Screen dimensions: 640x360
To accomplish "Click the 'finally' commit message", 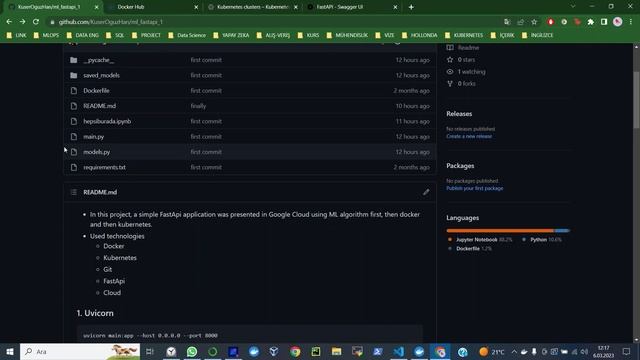I will pos(198,106).
